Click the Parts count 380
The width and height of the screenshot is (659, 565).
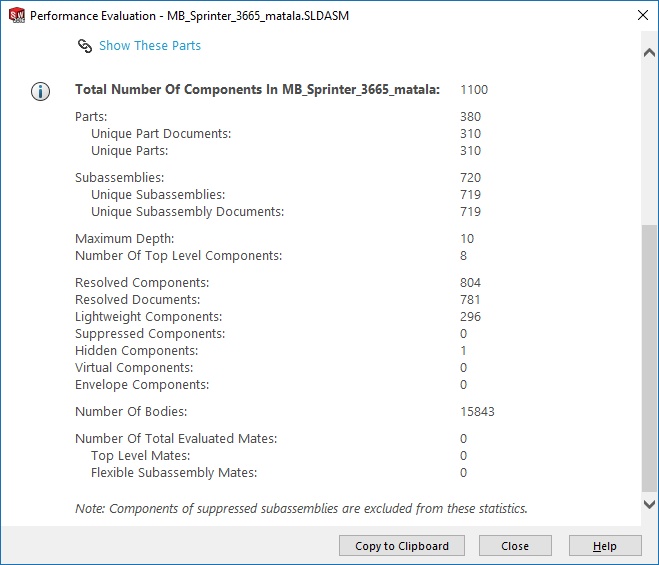click(x=470, y=116)
